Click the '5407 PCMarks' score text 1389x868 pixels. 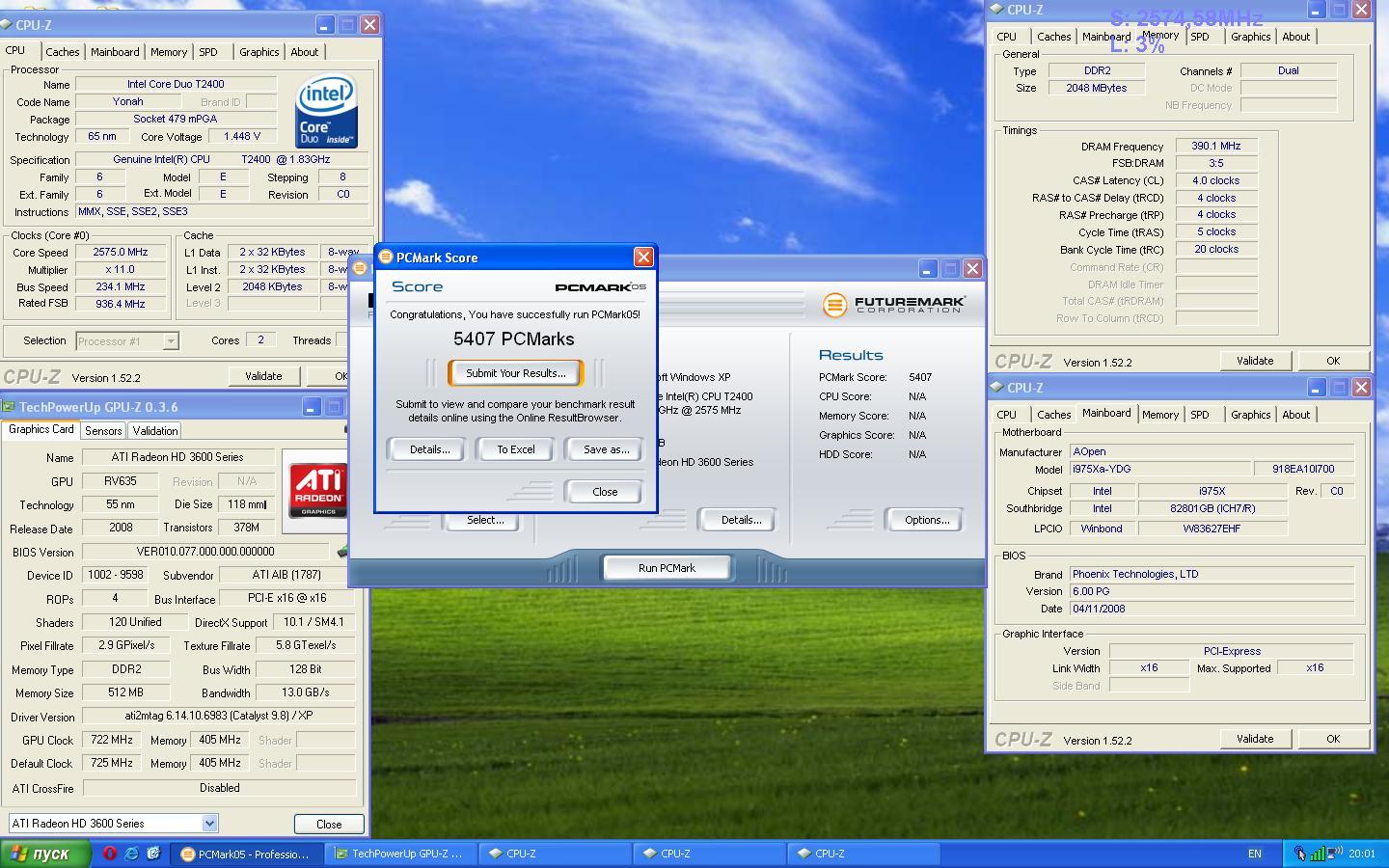tap(514, 339)
